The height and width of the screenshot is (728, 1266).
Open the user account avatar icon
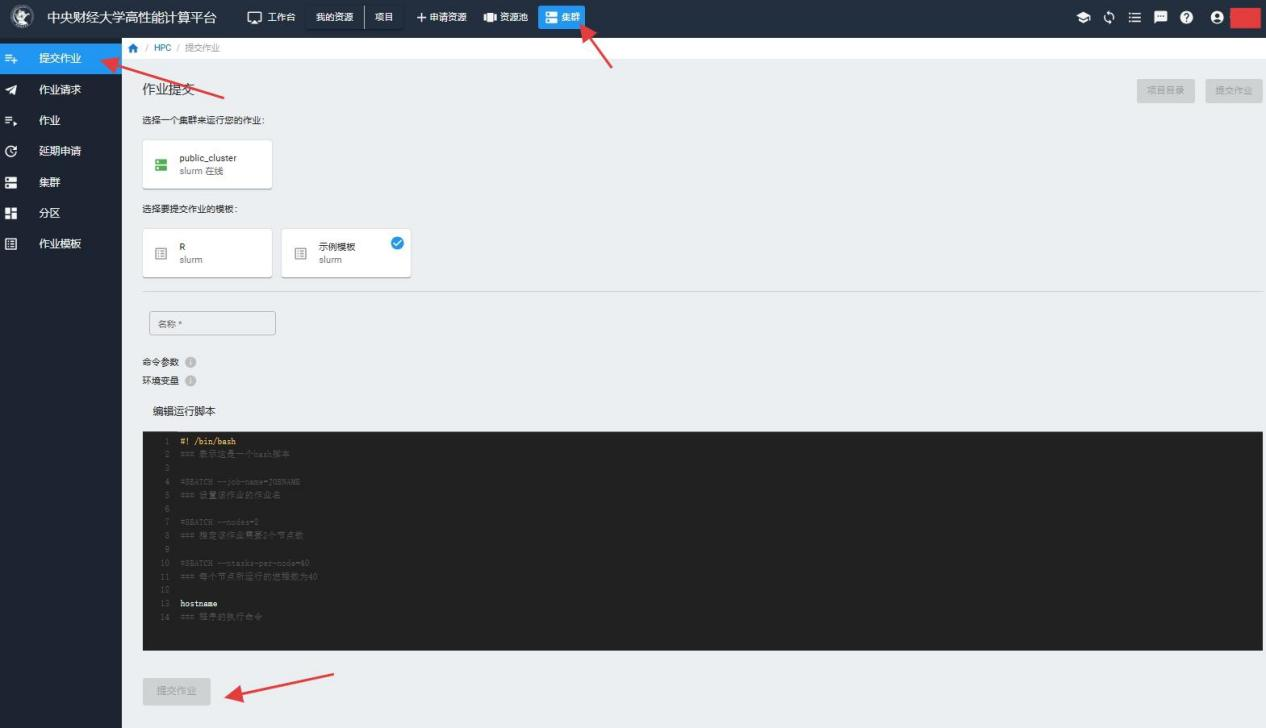tap(1216, 17)
